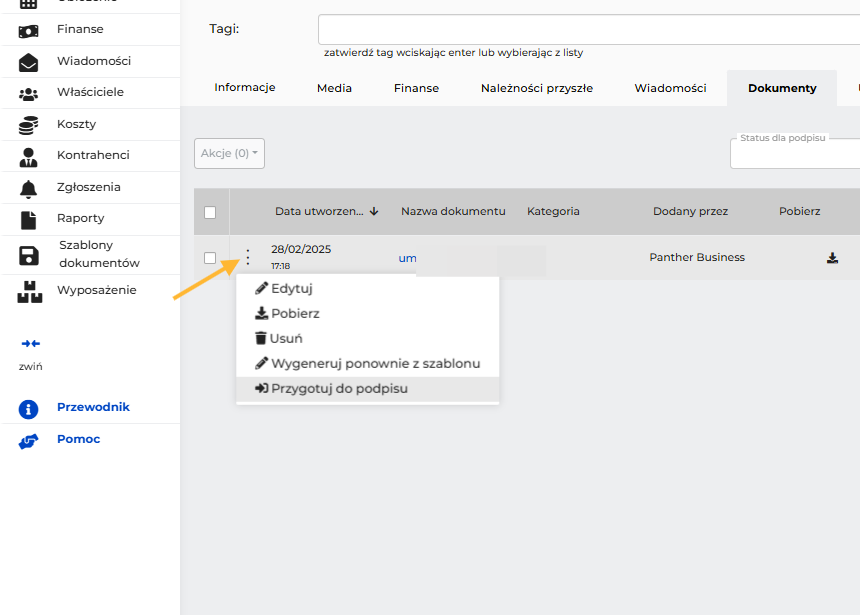Open Szablony dokumentów via the floppy disk icon
This screenshot has height=615, width=860.
click(29, 256)
